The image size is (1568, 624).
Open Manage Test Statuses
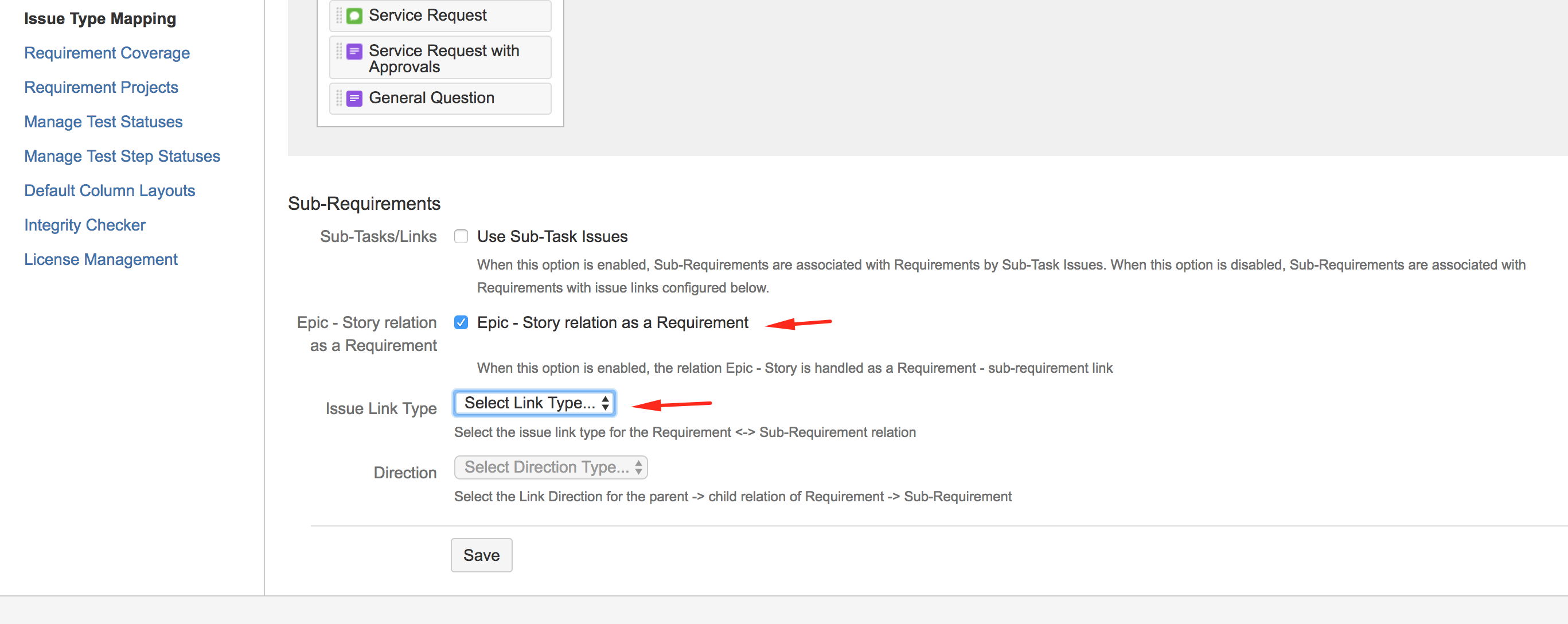tap(103, 122)
